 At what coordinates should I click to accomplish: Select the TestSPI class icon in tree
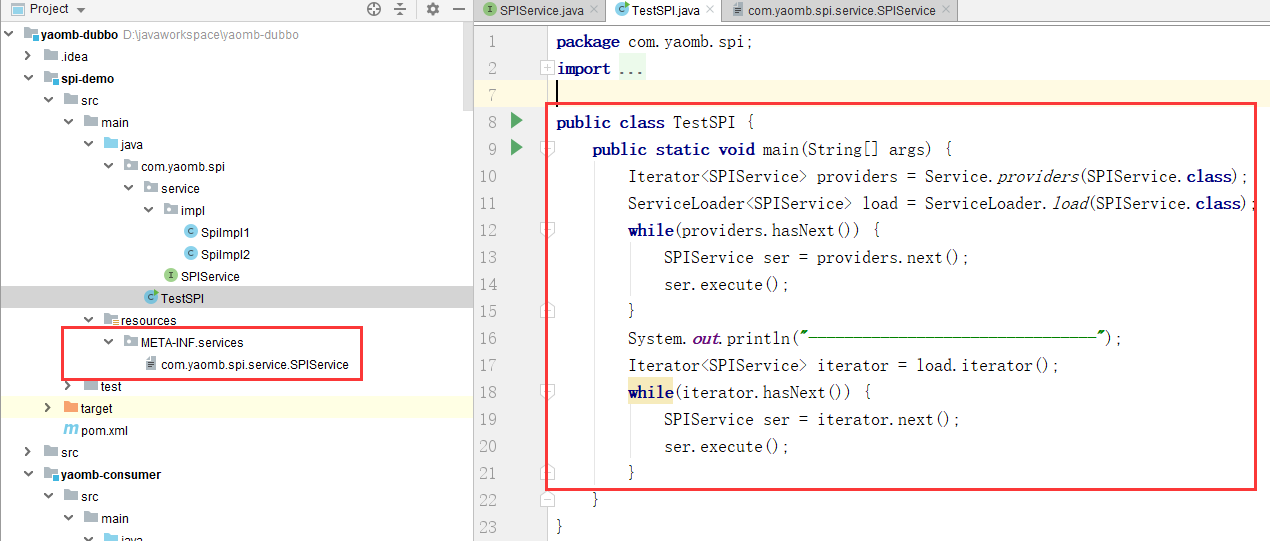click(x=151, y=298)
